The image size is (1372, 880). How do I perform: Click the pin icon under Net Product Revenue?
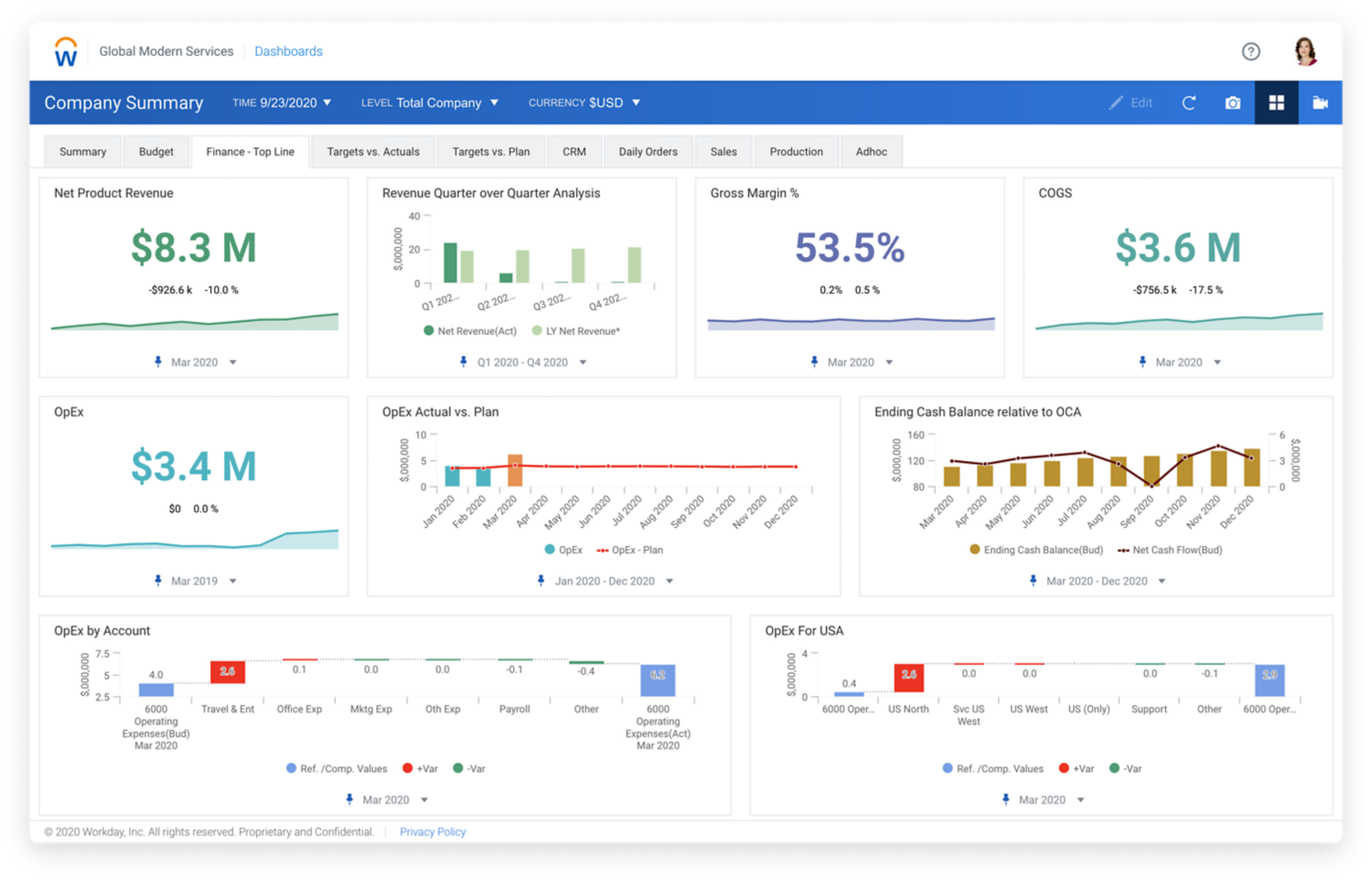(156, 362)
